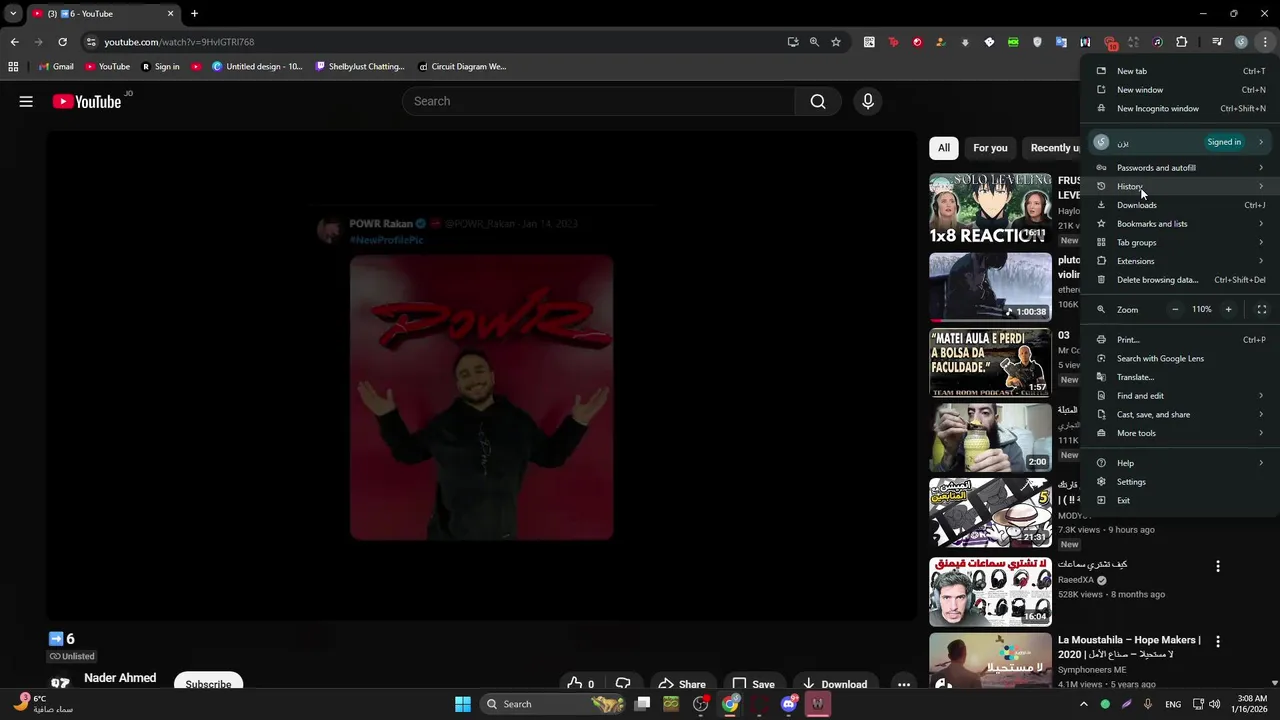Decrease zoom with minus button
This screenshot has height=720, width=1280.
pyautogui.click(x=1175, y=309)
